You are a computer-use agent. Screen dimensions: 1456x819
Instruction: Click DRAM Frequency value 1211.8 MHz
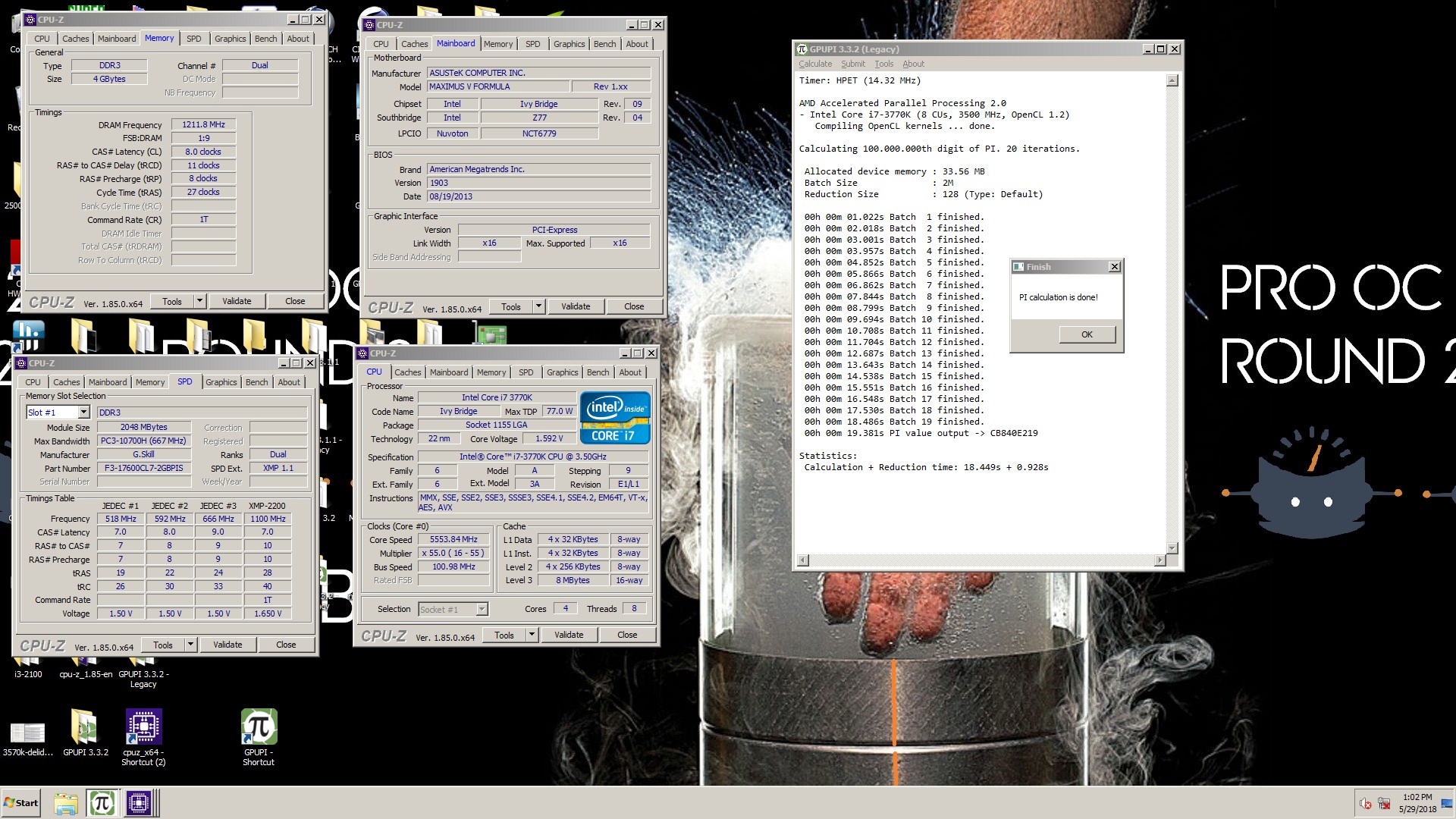coord(203,124)
